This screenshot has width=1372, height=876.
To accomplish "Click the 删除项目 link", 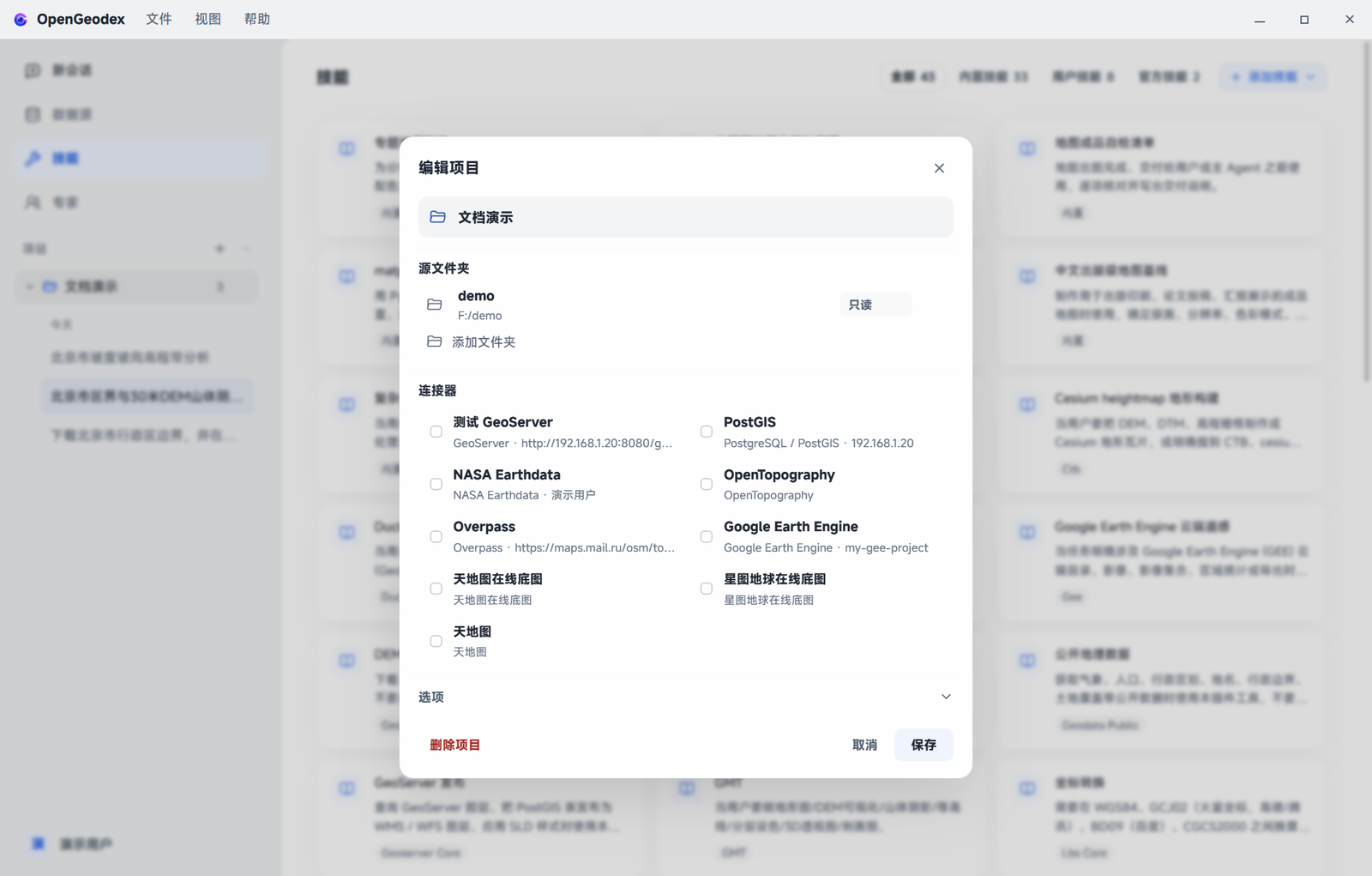I will [454, 745].
